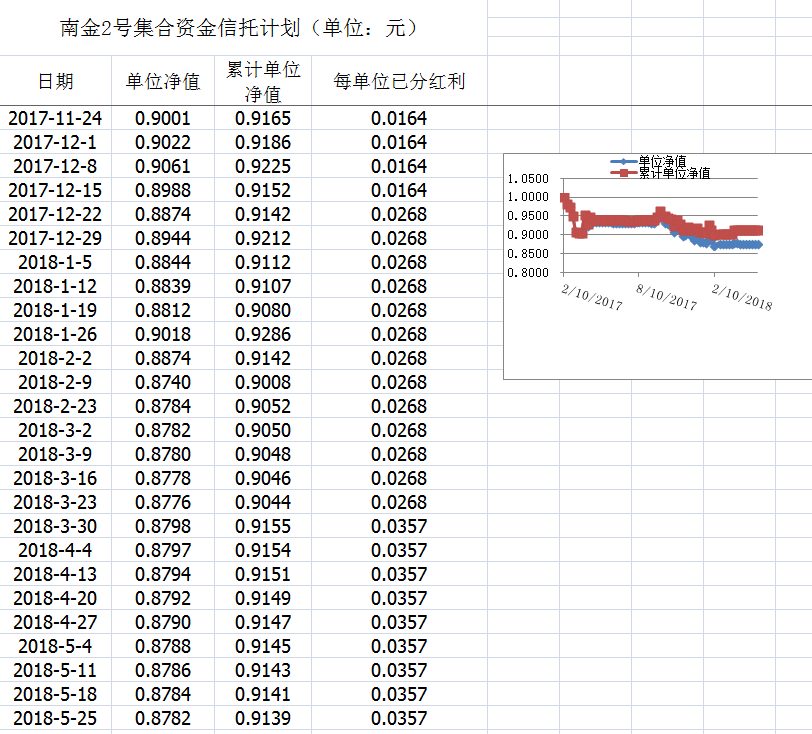Select the 每单位已分红利 header cell
Viewport: 812px width, 734px height.
399,81
